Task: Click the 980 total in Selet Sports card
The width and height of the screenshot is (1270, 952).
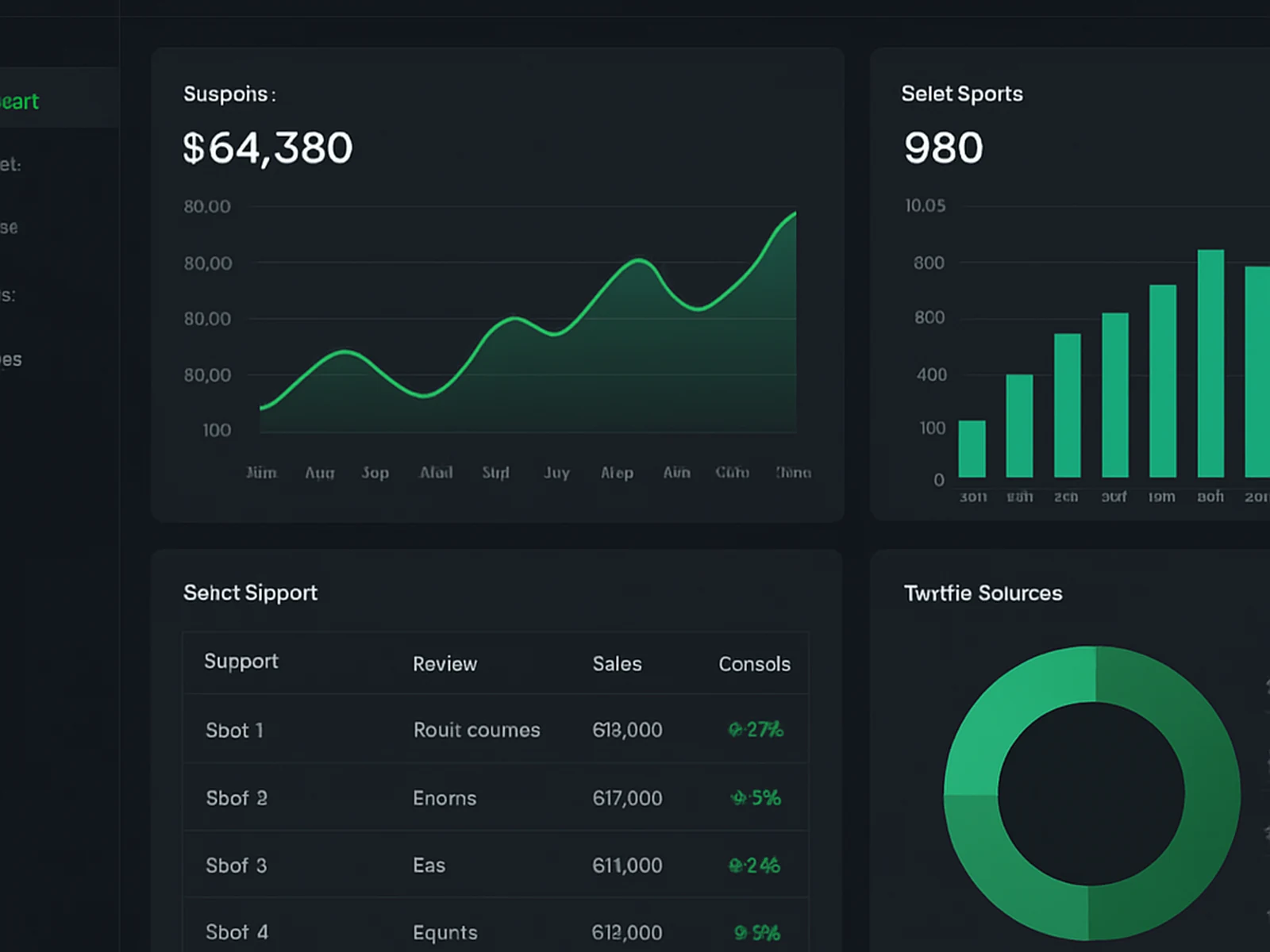Action: 944,148
